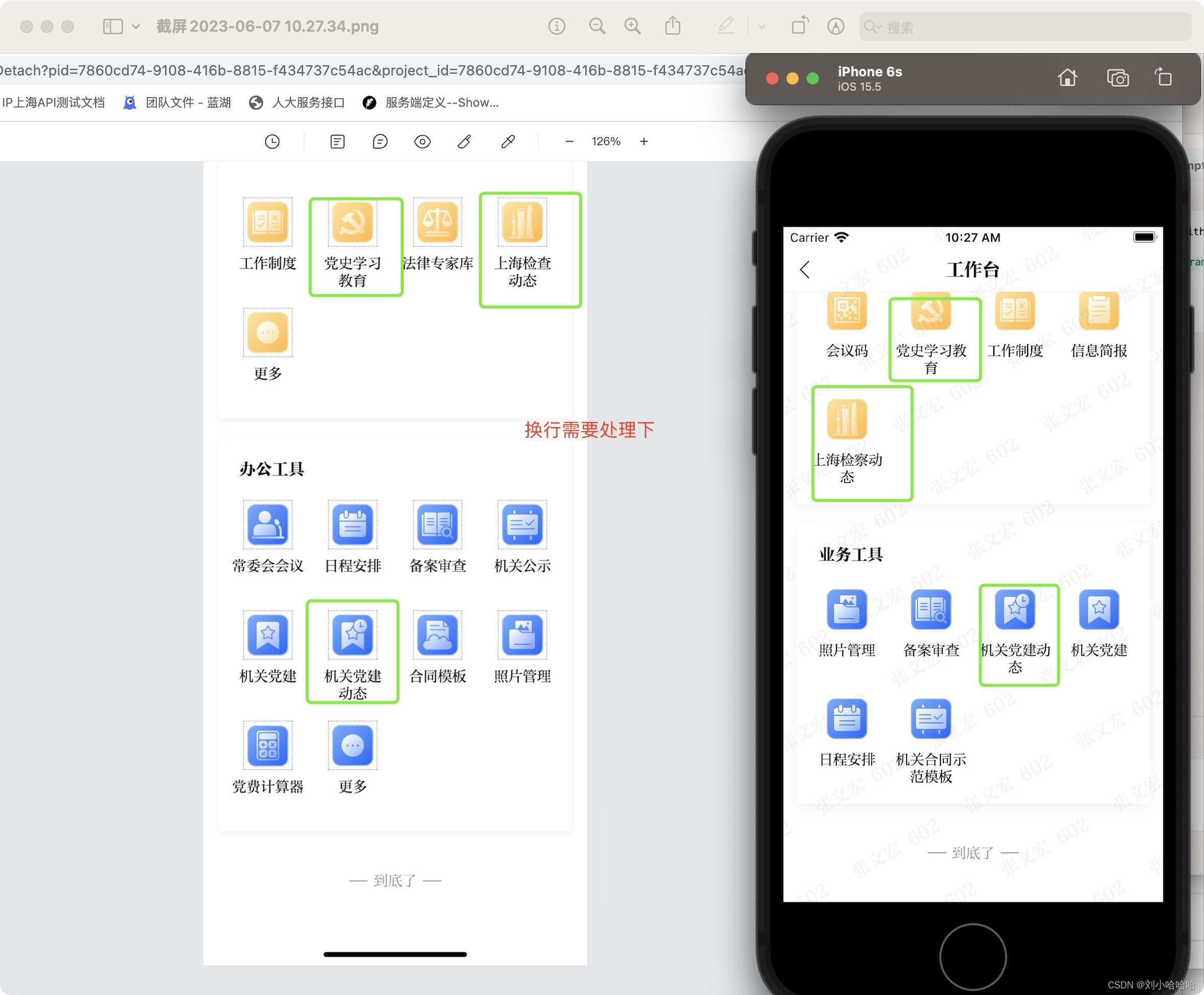Open the 服务端定义--Show... bookmark
Screen dimensions: 1204x995
(x=431, y=103)
